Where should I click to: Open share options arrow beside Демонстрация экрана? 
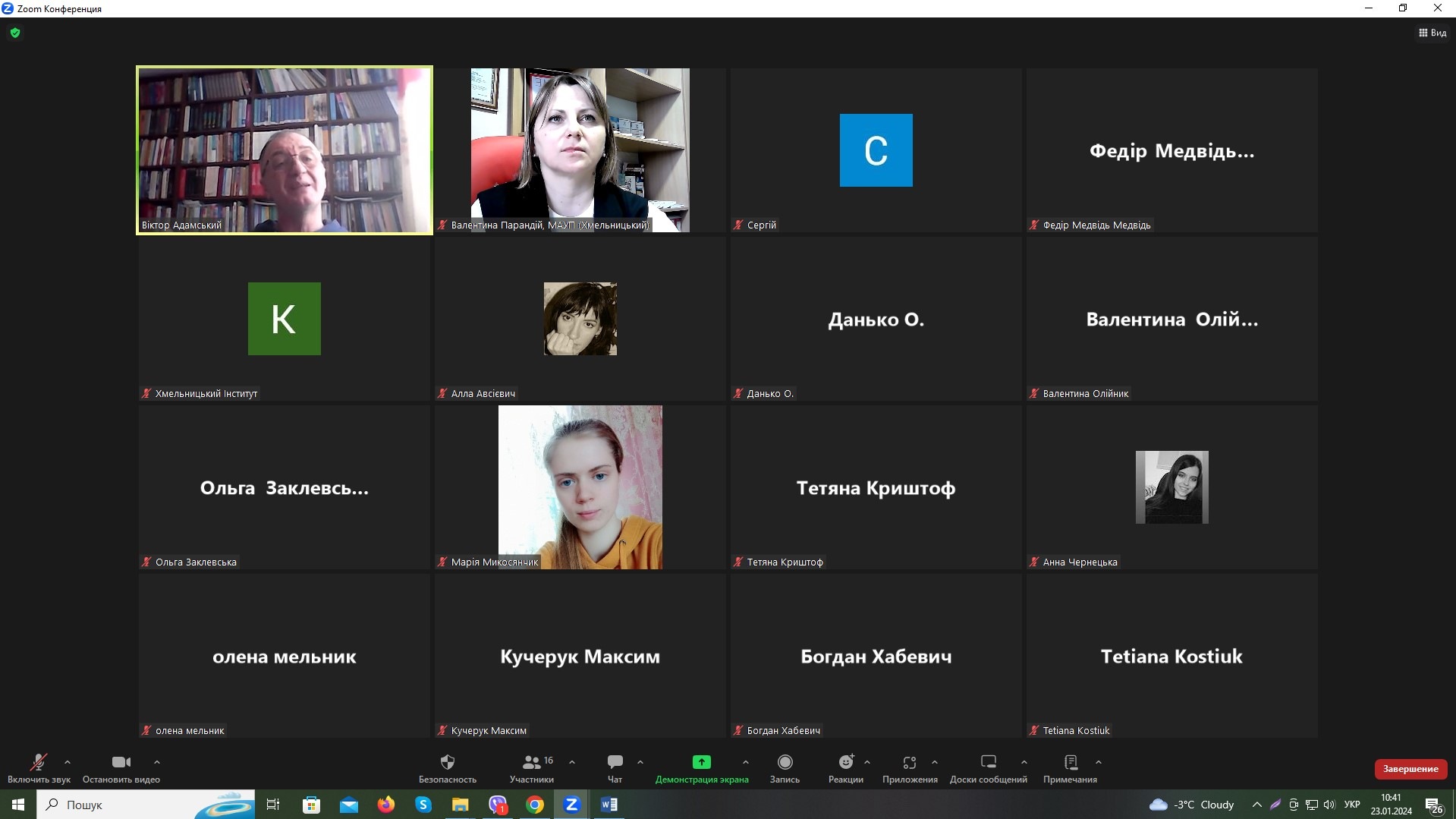coord(746,762)
